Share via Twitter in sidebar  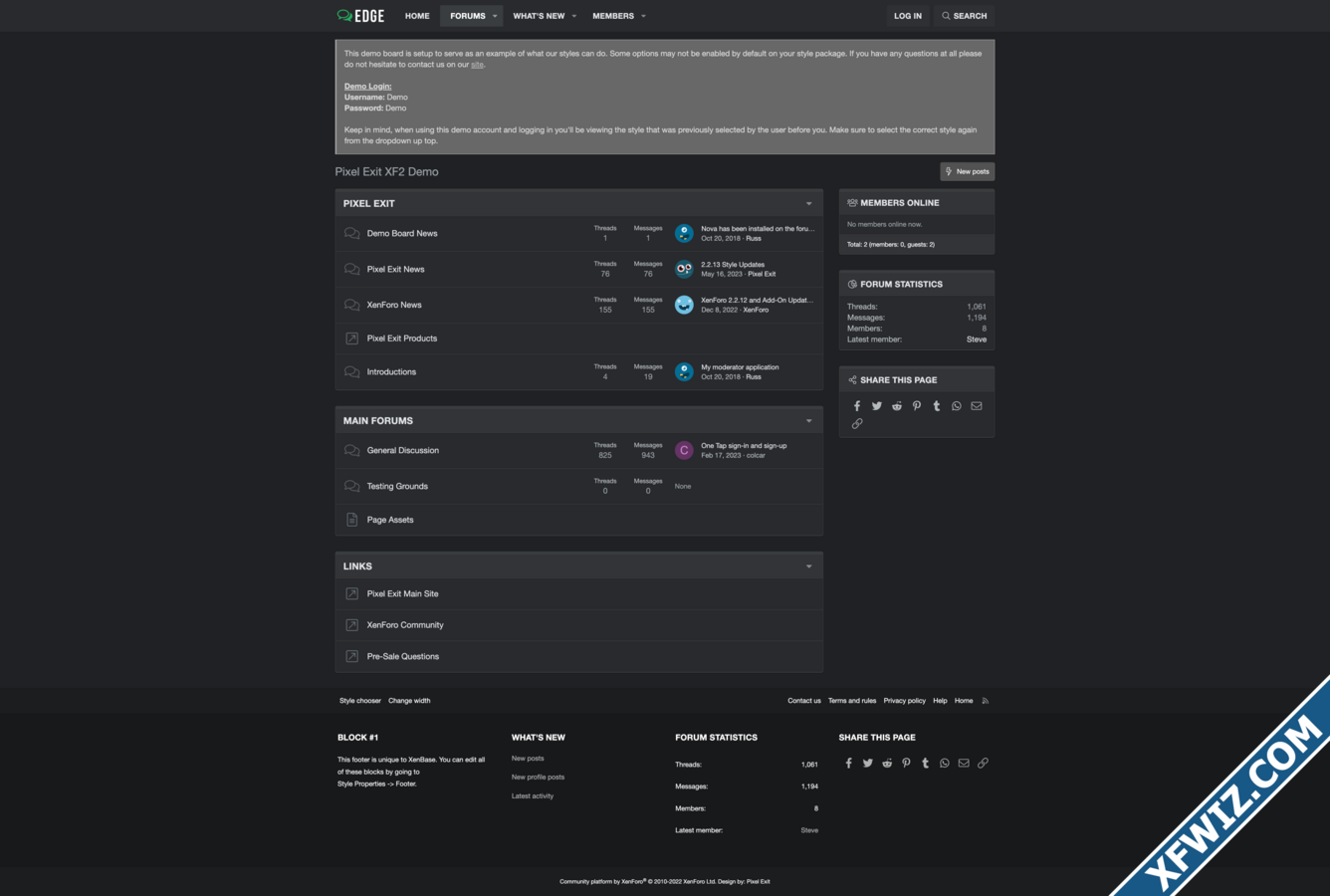tap(877, 406)
